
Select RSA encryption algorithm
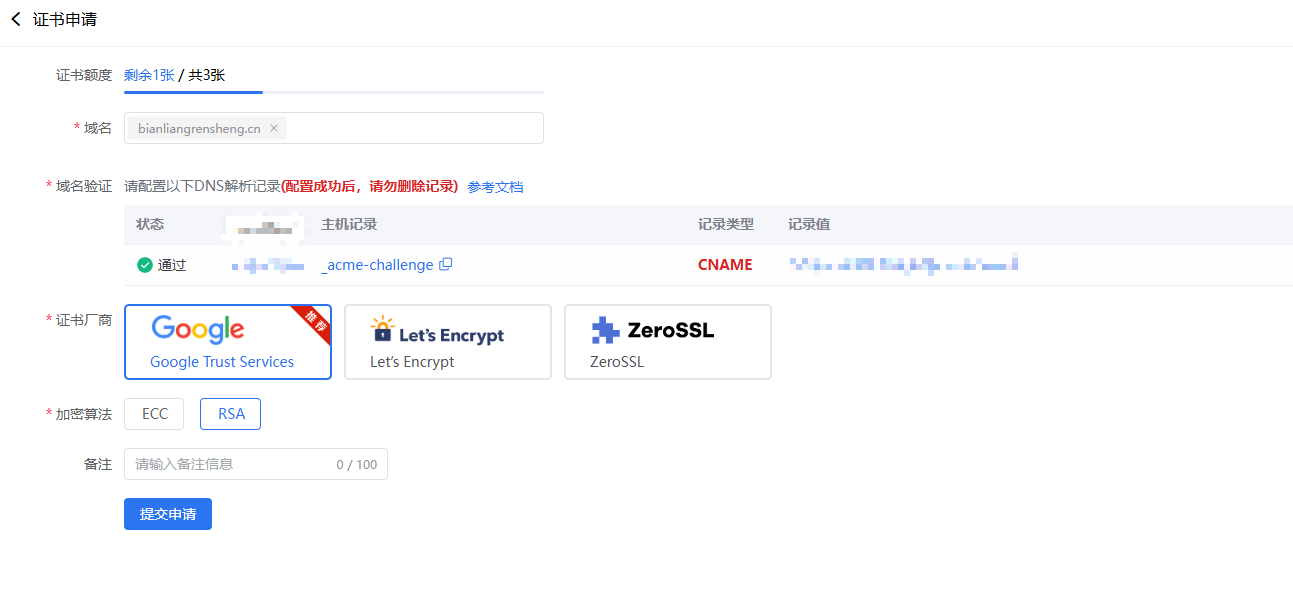[x=231, y=414]
